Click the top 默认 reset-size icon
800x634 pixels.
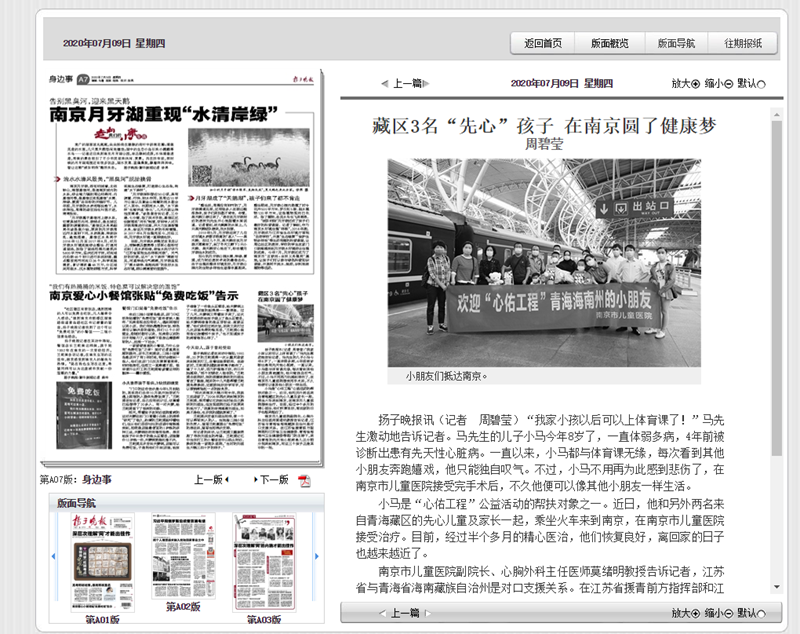[x=762, y=84]
